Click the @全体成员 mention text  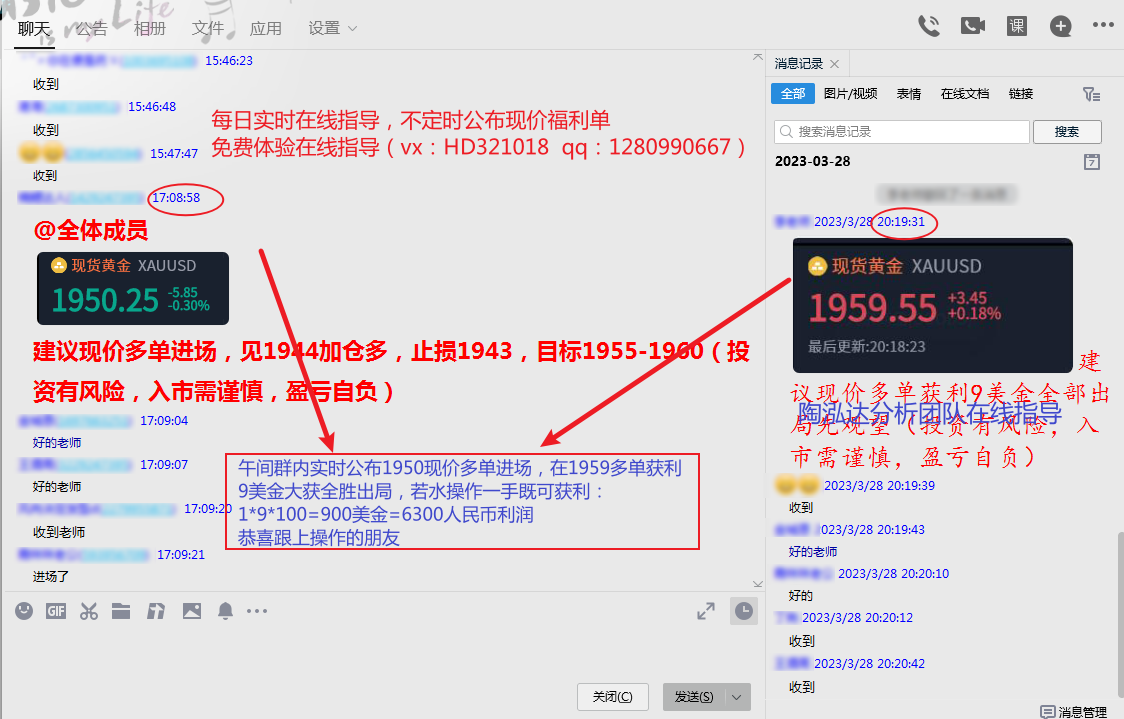coord(90,231)
